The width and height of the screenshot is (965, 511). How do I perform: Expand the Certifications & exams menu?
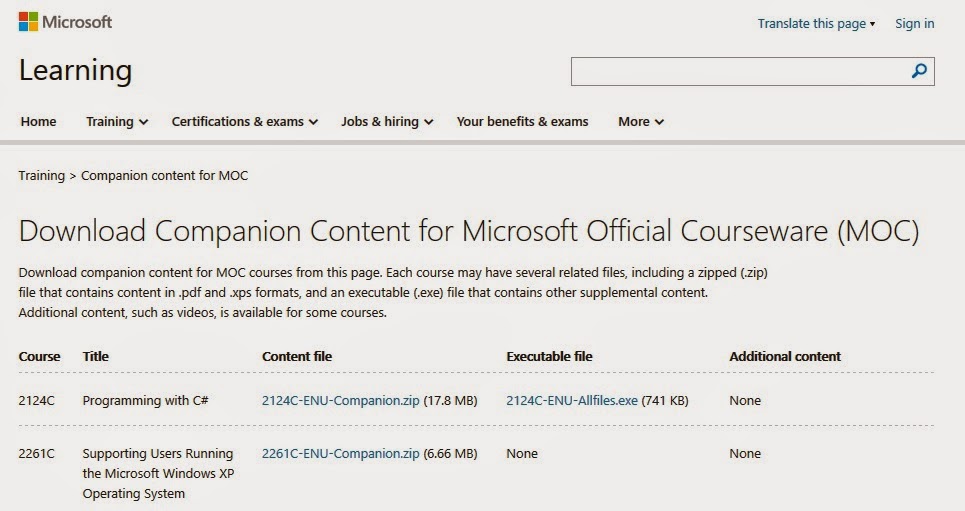tap(244, 121)
